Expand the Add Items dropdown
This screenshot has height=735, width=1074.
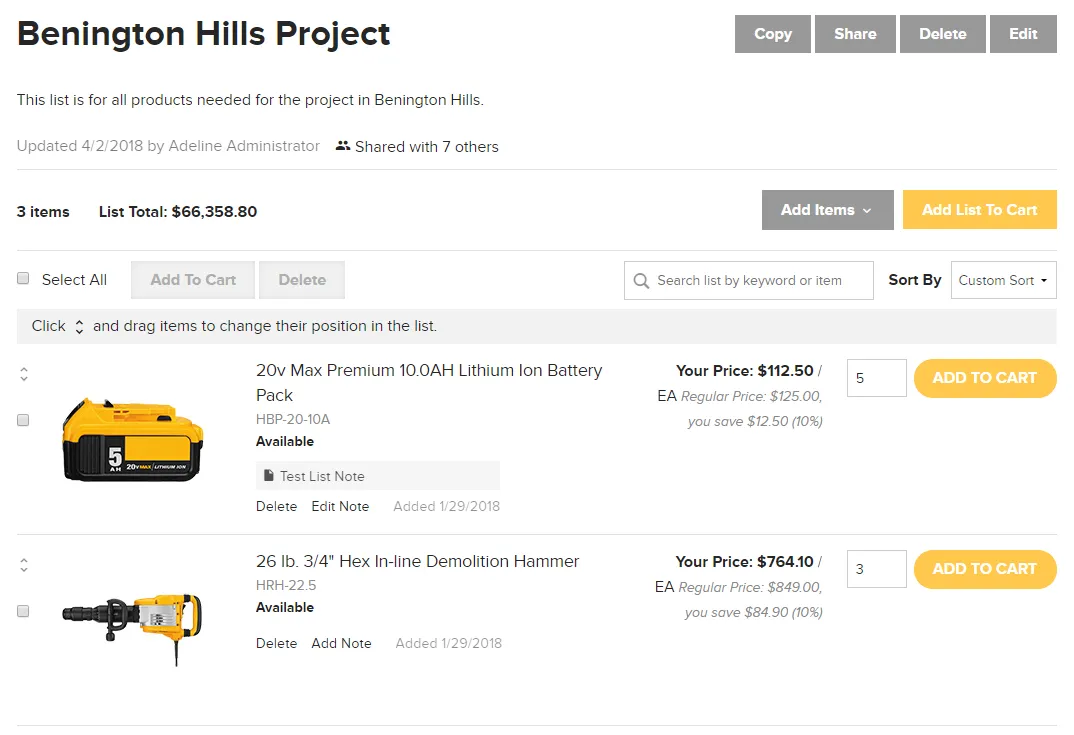coord(827,210)
